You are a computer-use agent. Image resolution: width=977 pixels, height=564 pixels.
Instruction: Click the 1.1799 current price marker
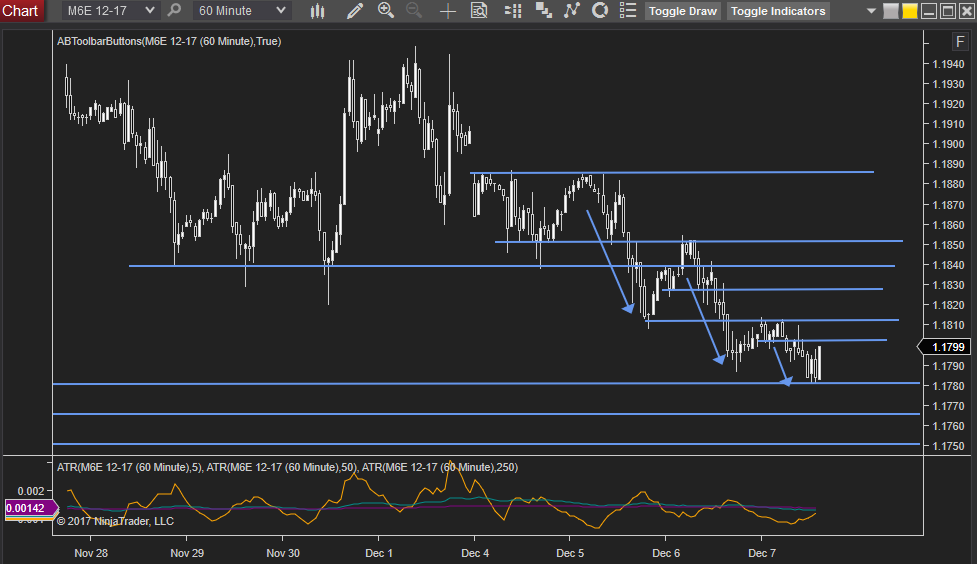[945, 347]
